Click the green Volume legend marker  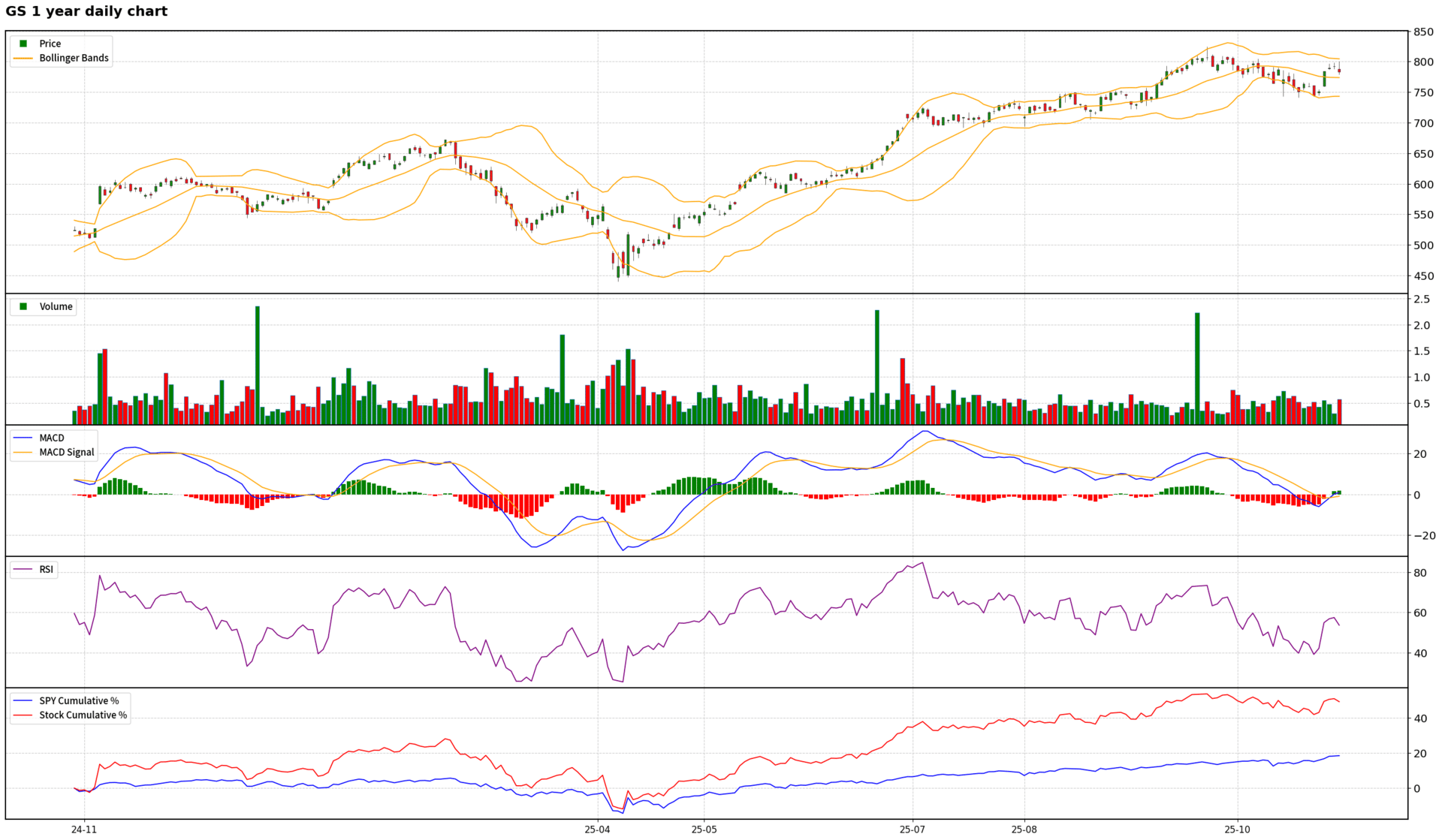[x=23, y=306]
